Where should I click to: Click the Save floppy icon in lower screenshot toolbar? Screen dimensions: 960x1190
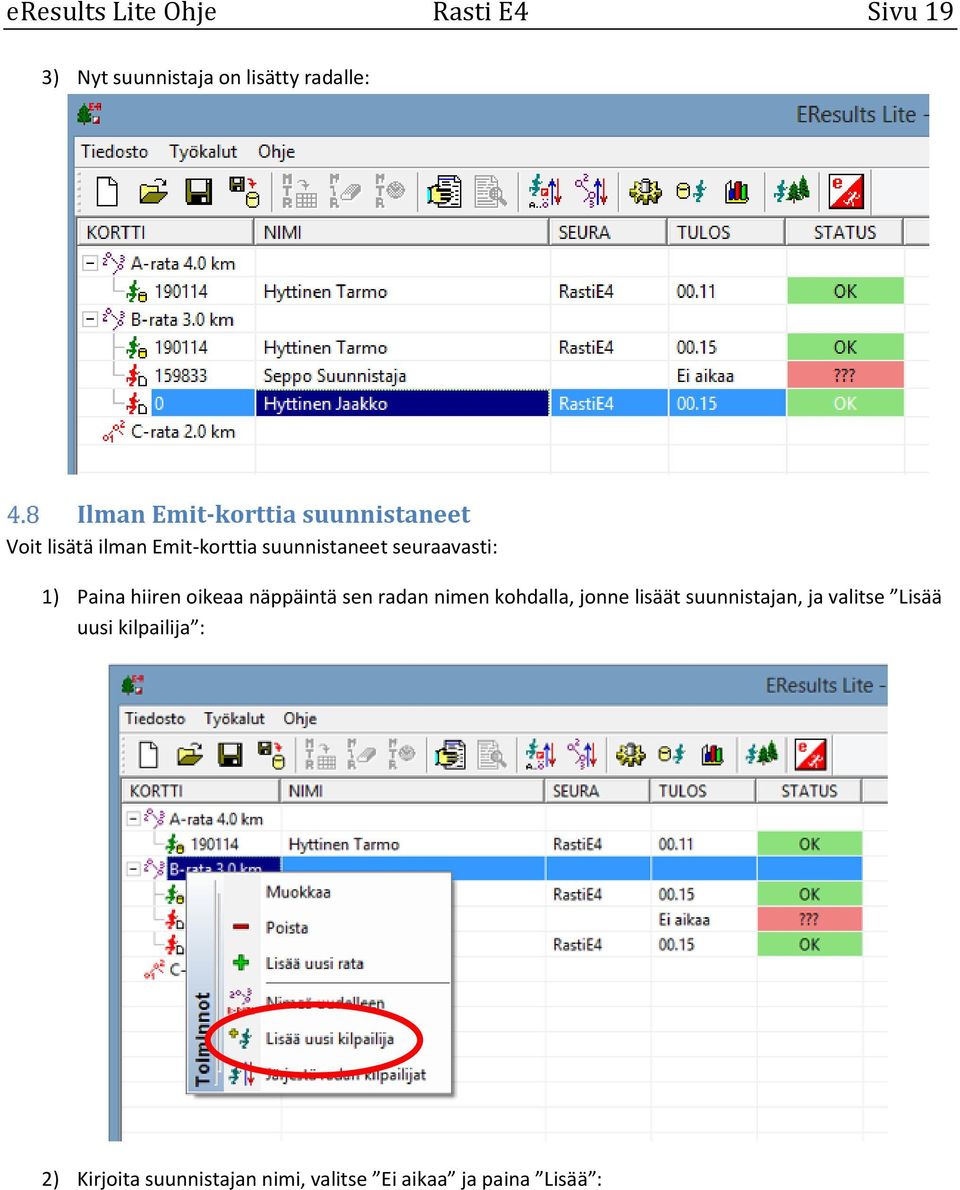click(x=230, y=754)
